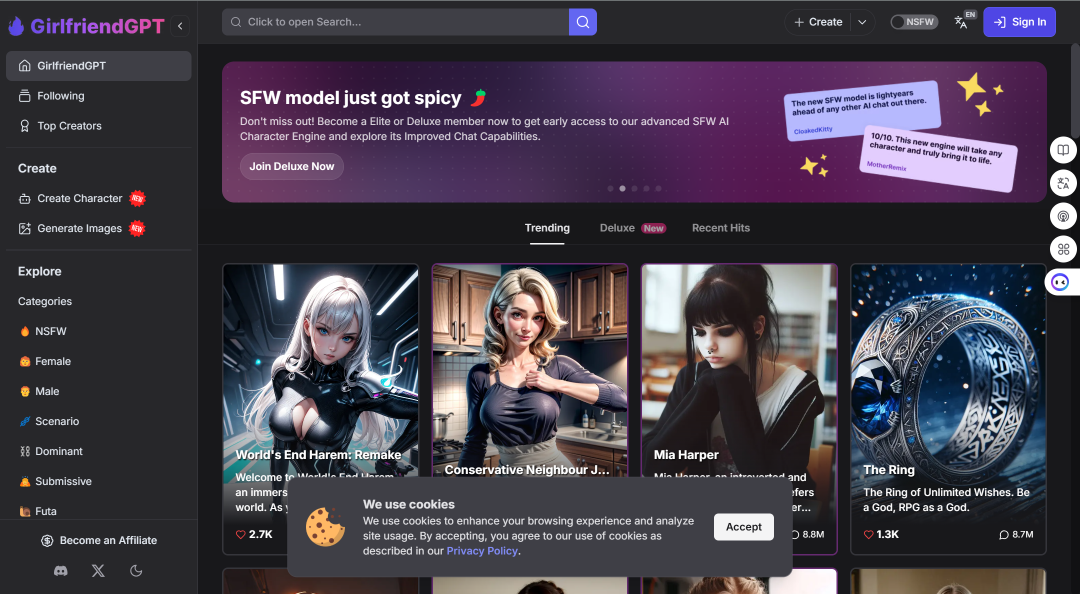Open the Privacy Policy link
Screen dimensions: 1080x594
coord(482,551)
